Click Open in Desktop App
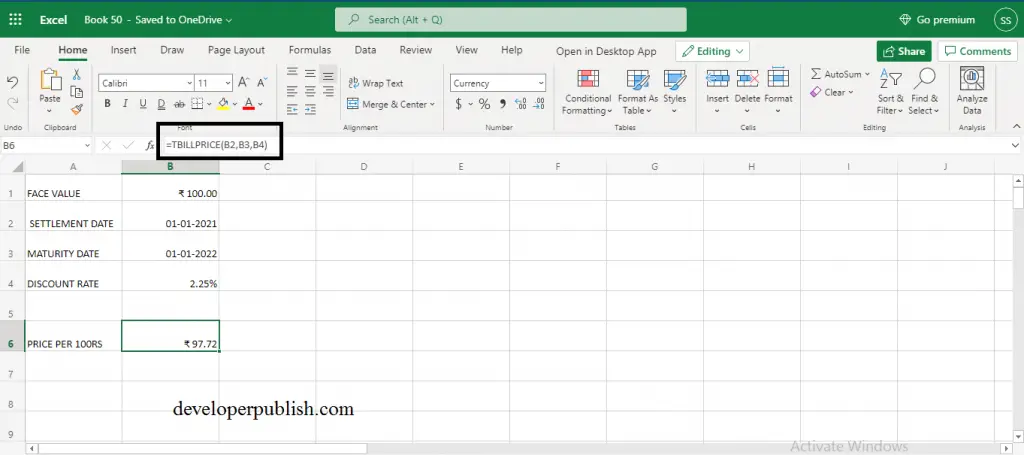 click(x=606, y=51)
